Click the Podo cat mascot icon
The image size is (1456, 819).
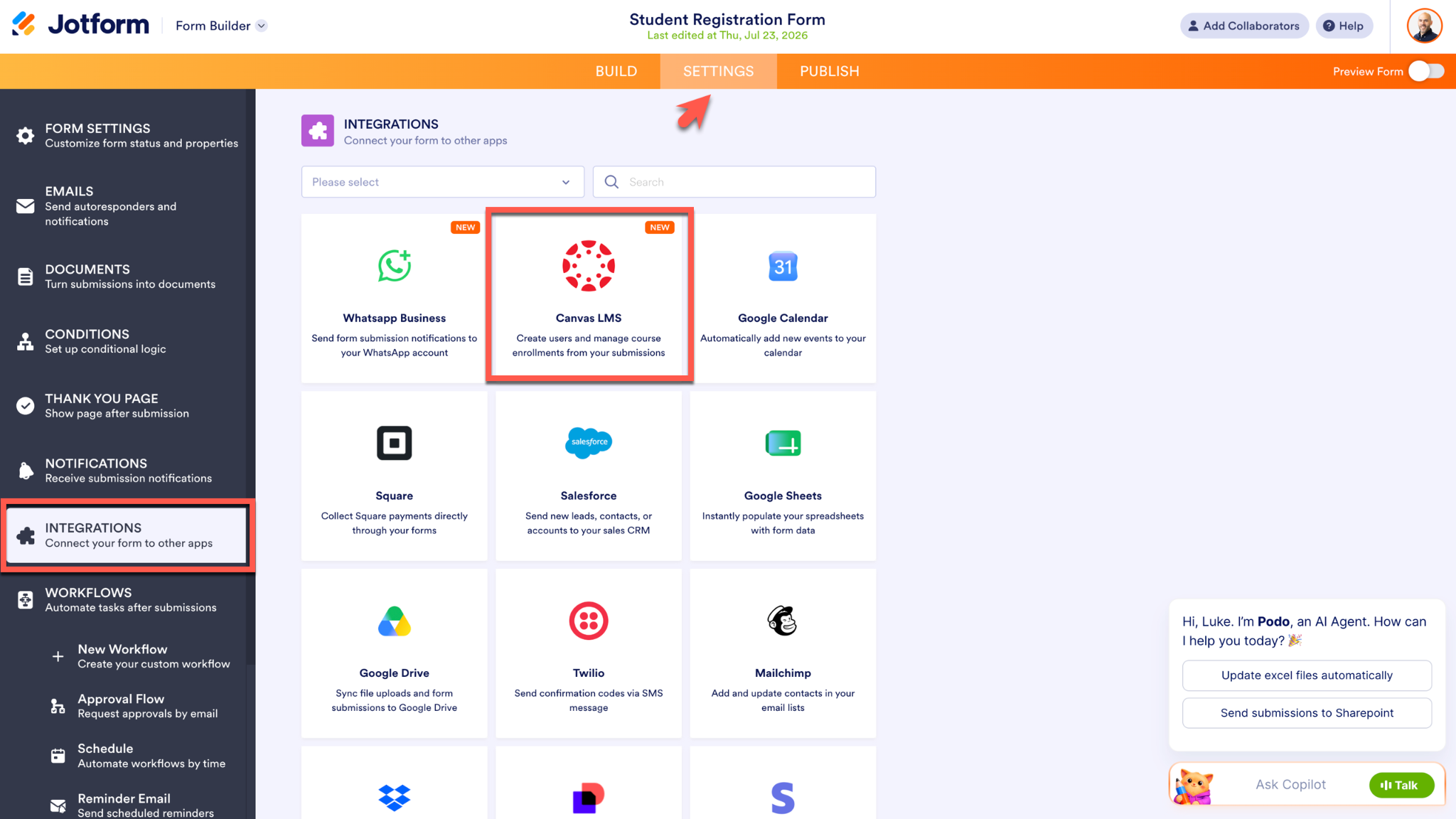1194,786
